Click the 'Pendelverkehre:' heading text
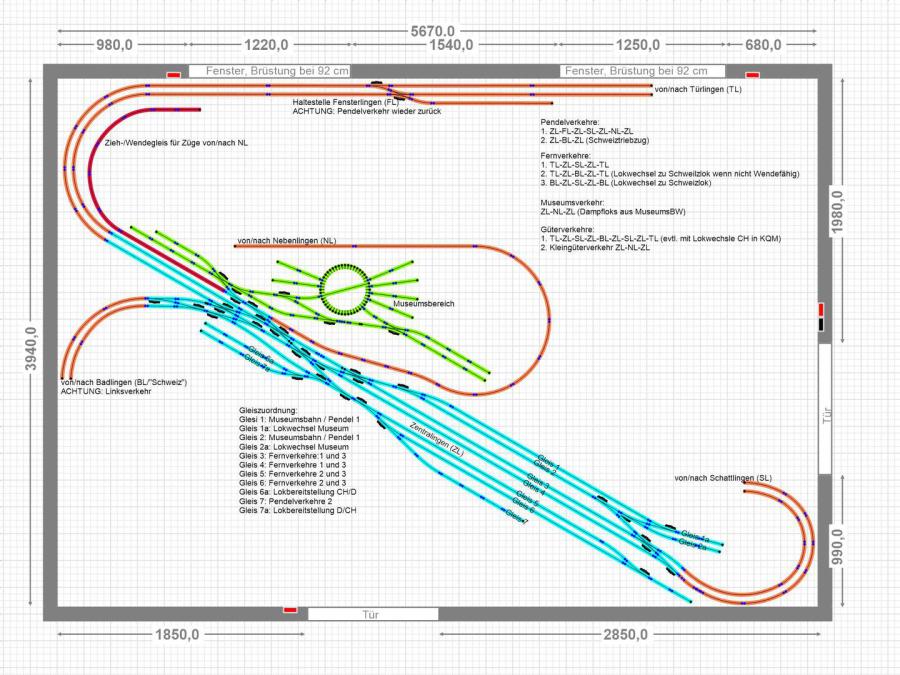 click(571, 121)
